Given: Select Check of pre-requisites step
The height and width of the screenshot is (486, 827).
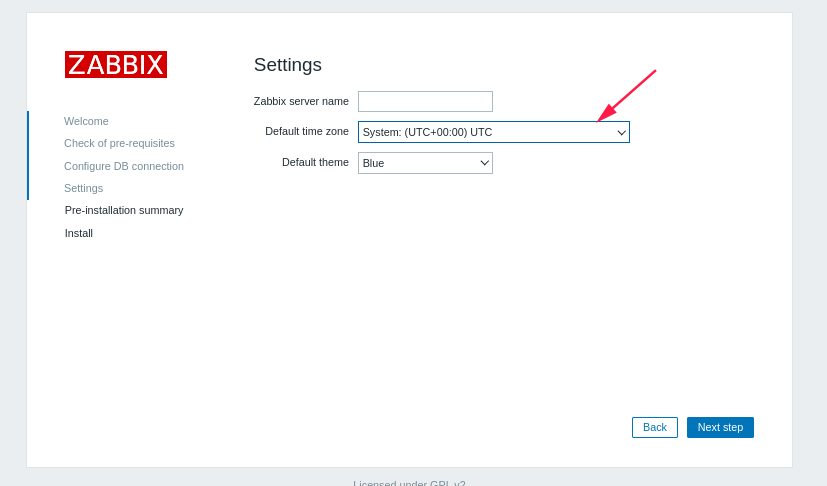Looking at the screenshot, I should (x=119, y=144).
